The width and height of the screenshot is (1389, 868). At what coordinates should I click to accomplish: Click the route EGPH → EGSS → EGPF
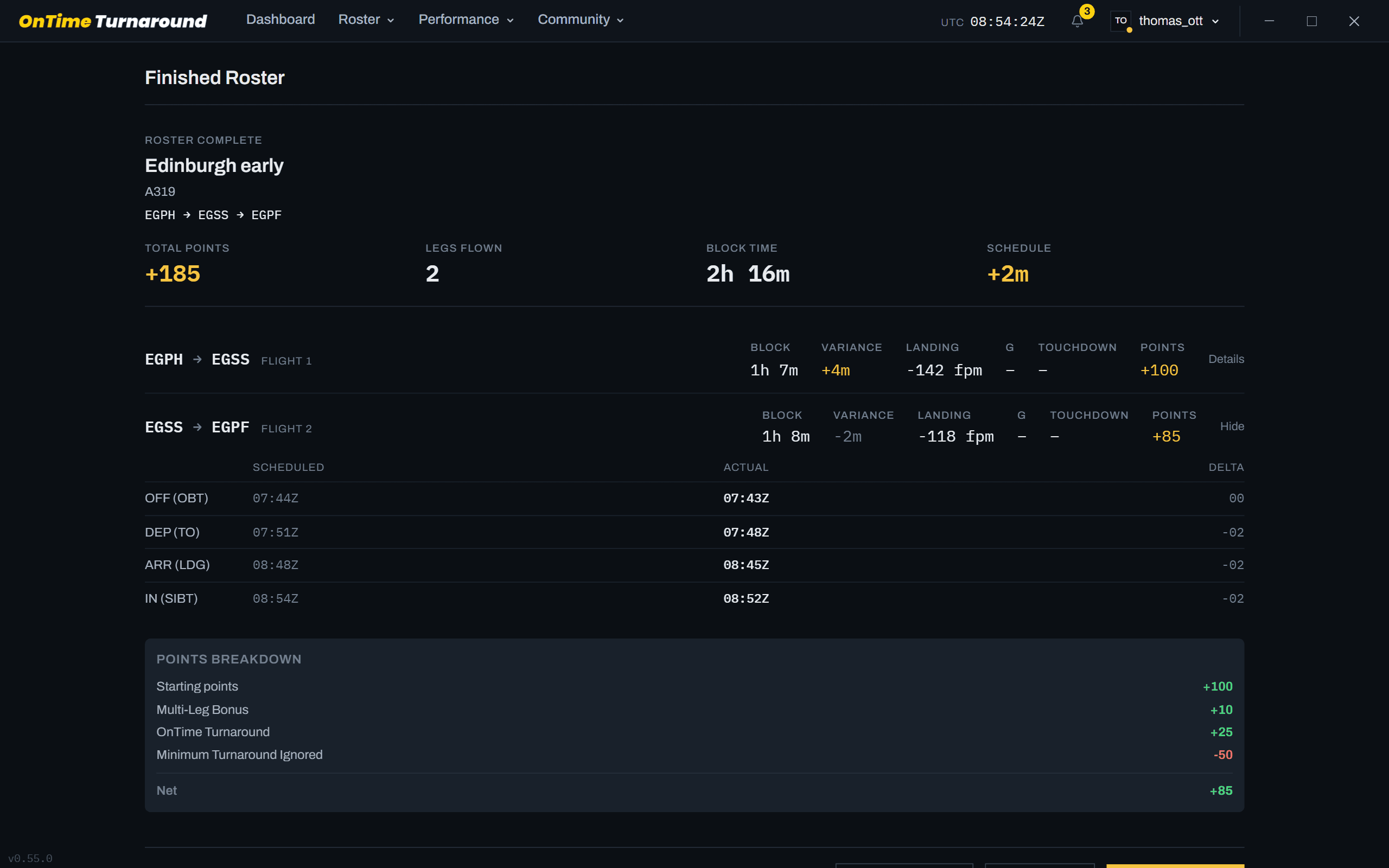[213, 215]
